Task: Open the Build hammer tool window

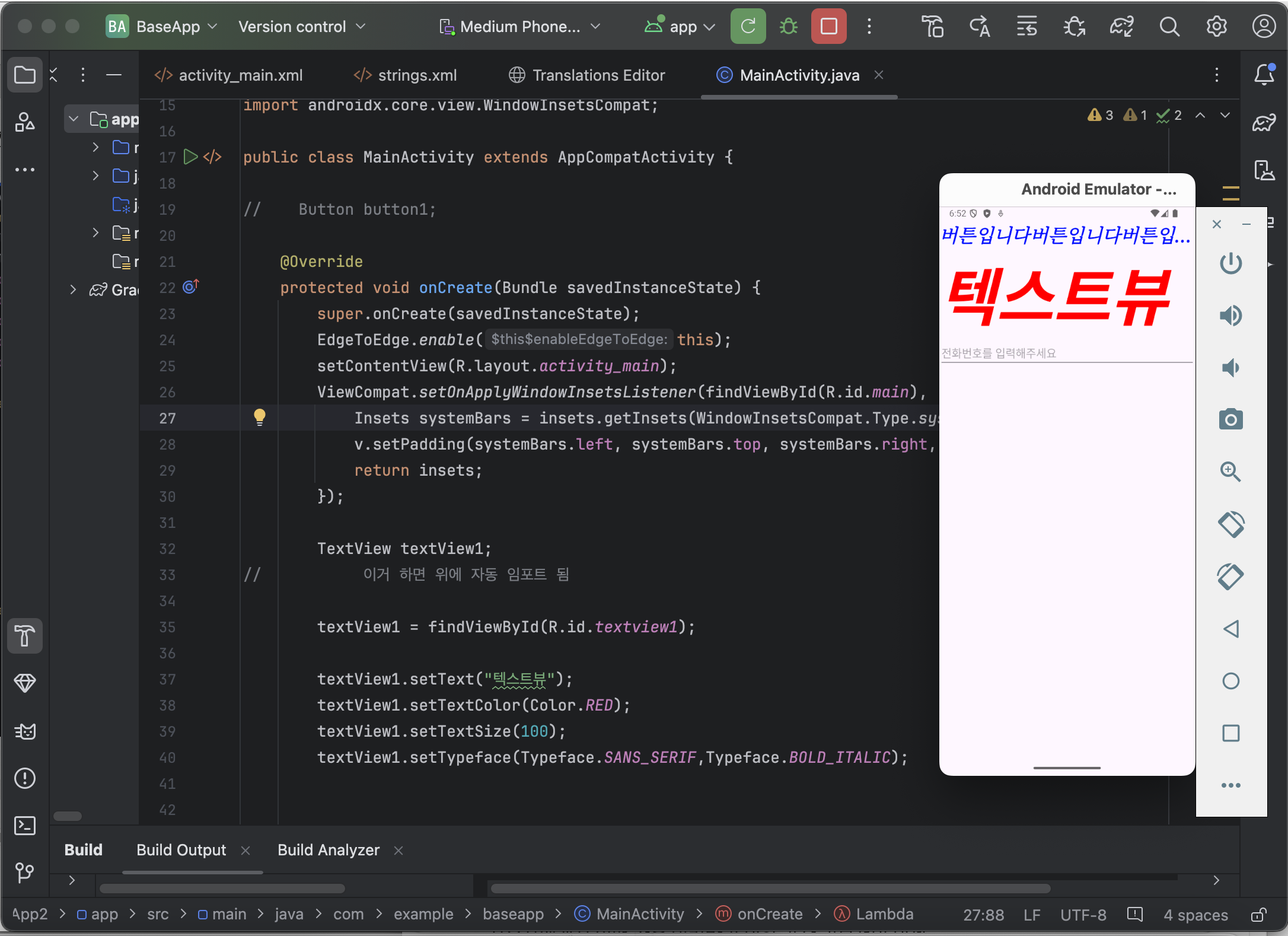Action: coord(25,636)
